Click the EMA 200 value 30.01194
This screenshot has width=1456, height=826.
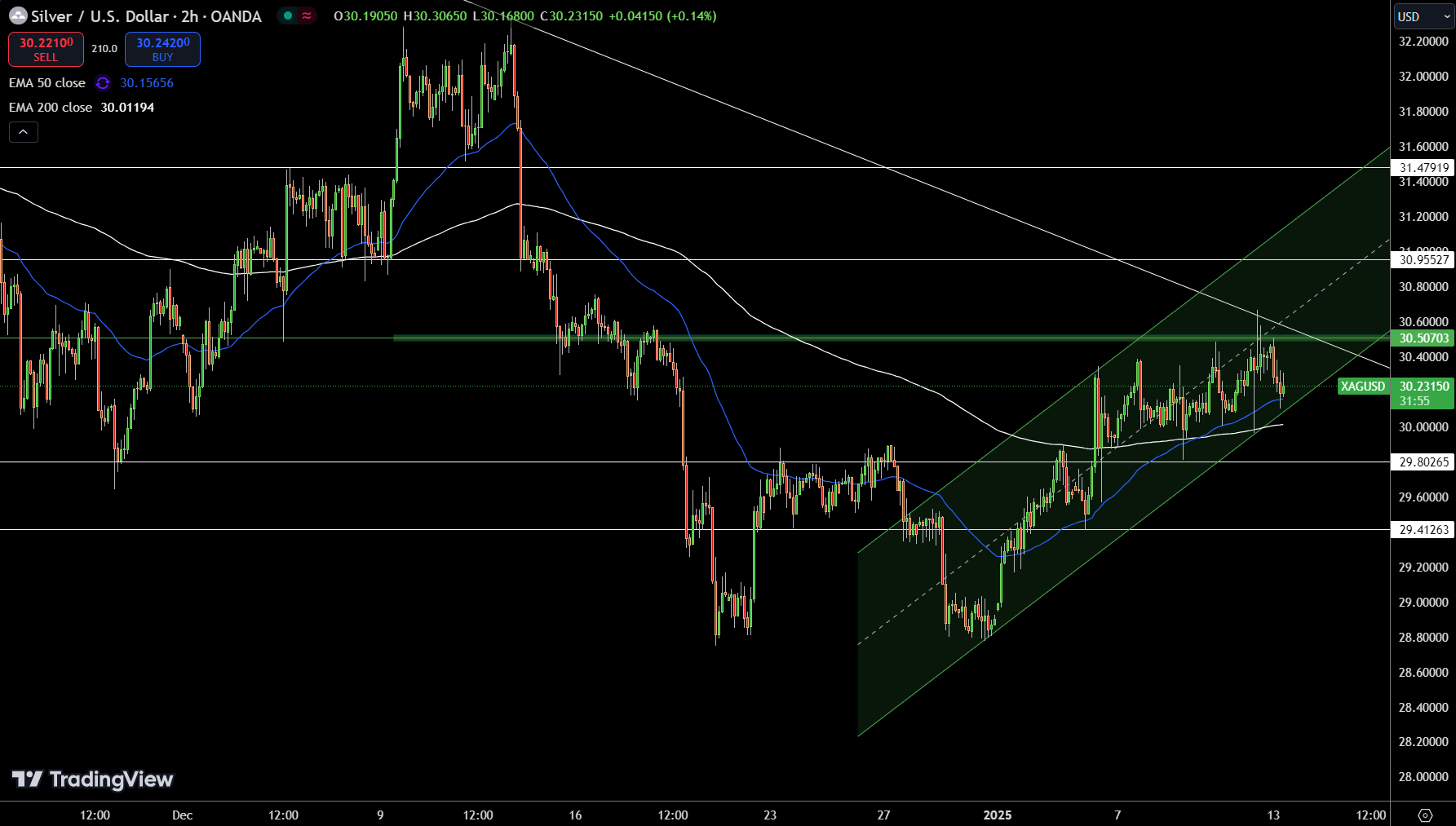pyautogui.click(x=127, y=108)
